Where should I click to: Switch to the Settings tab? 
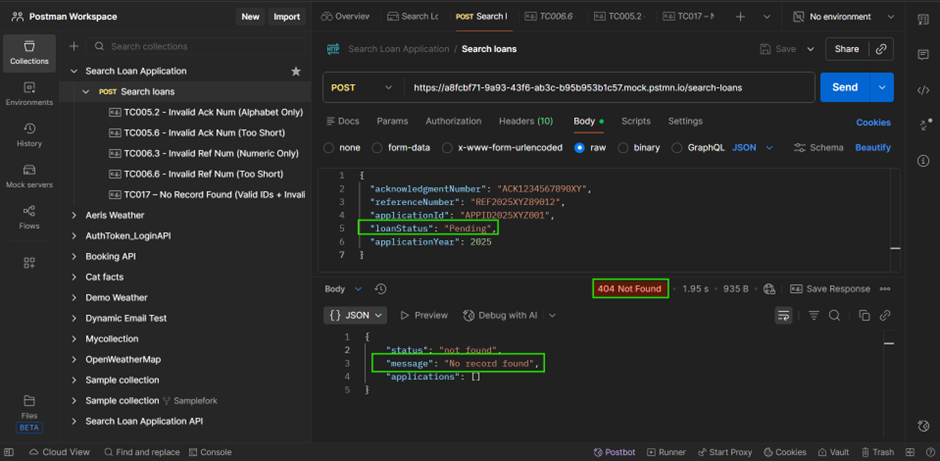(x=685, y=121)
